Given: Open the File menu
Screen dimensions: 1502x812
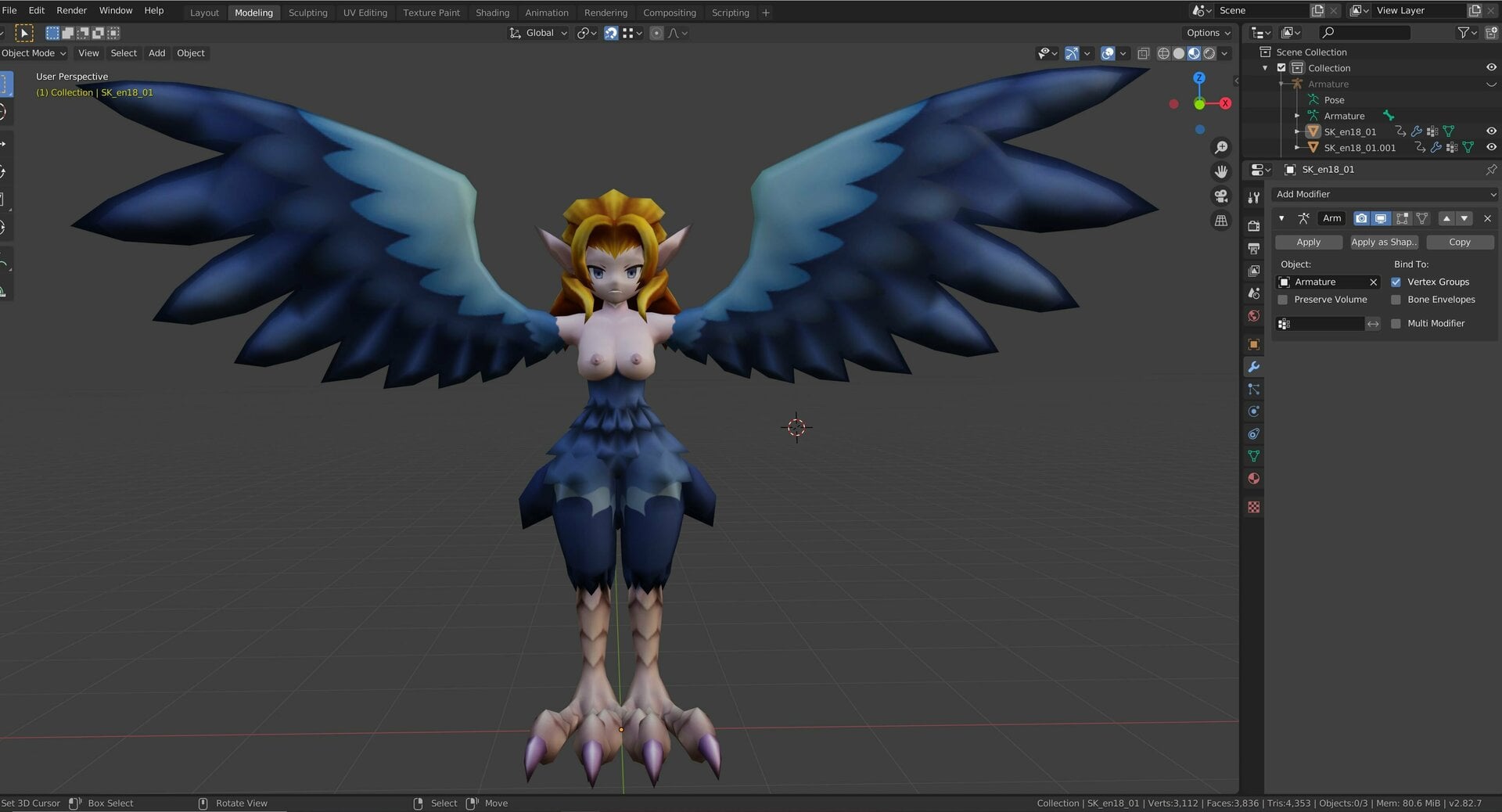Looking at the screenshot, I should (9, 10).
